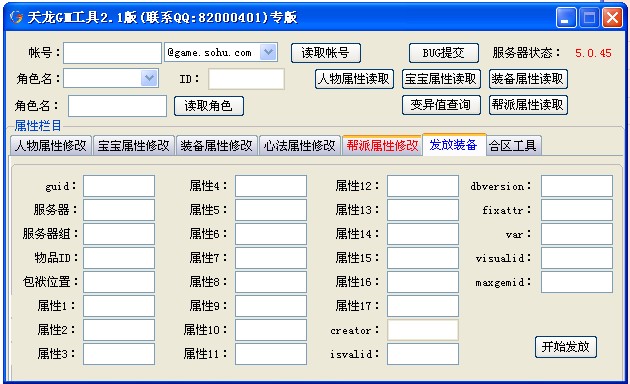Select the 合区工具 tab
This screenshot has height=384, width=630.
click(x=513, y=145)
